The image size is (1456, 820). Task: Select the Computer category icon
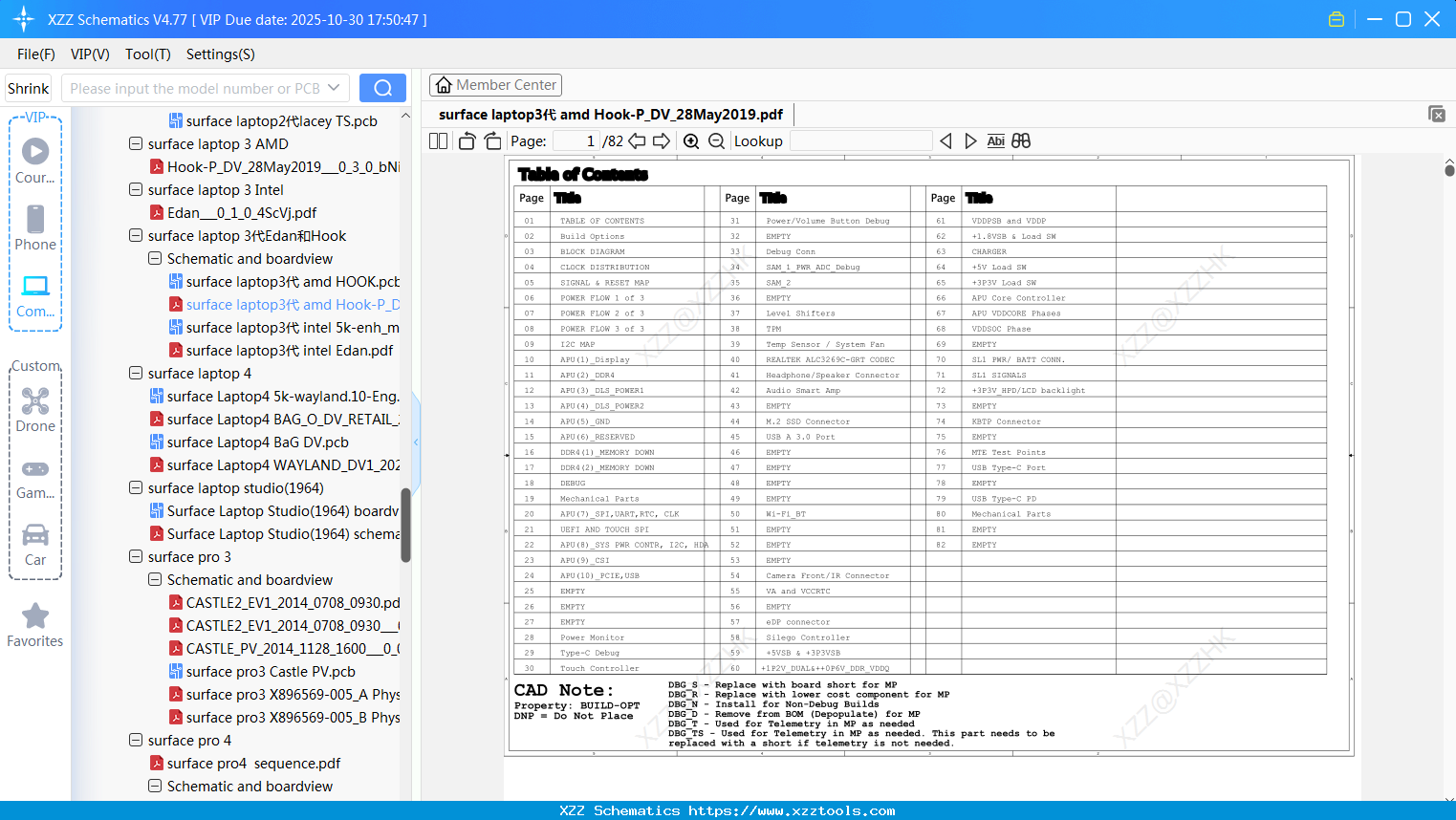[x=35, y=295]
